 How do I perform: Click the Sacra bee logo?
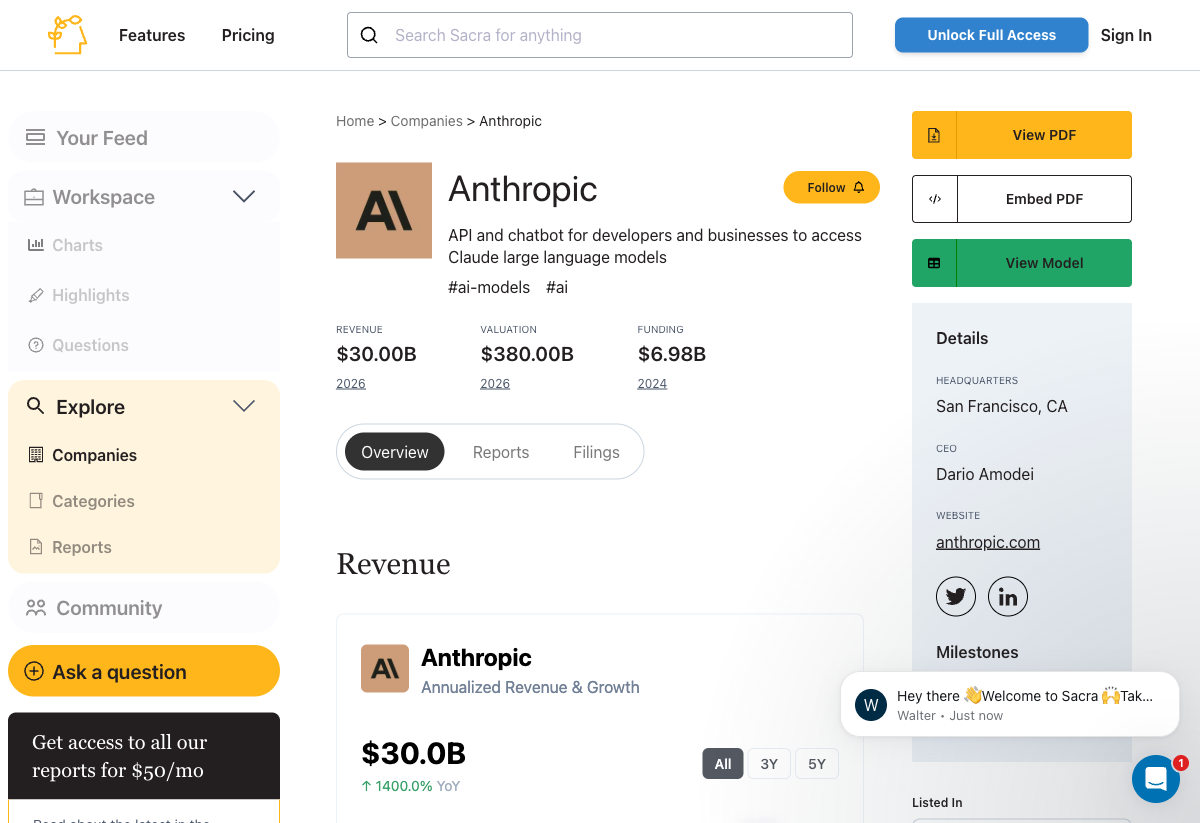pyautogui.click(x=66, y=35)
